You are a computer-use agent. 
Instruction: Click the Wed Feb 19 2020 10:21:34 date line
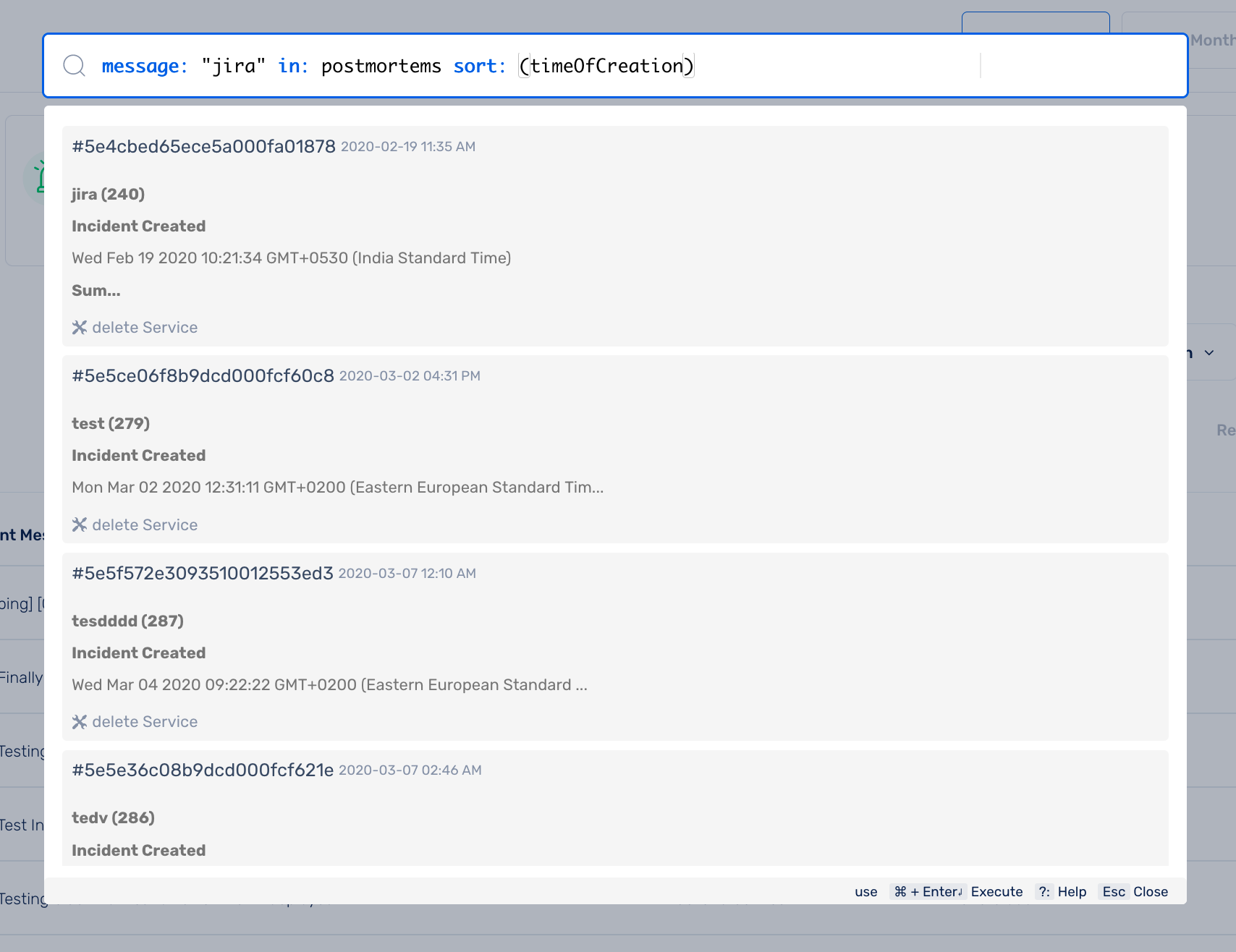point(292,258)
